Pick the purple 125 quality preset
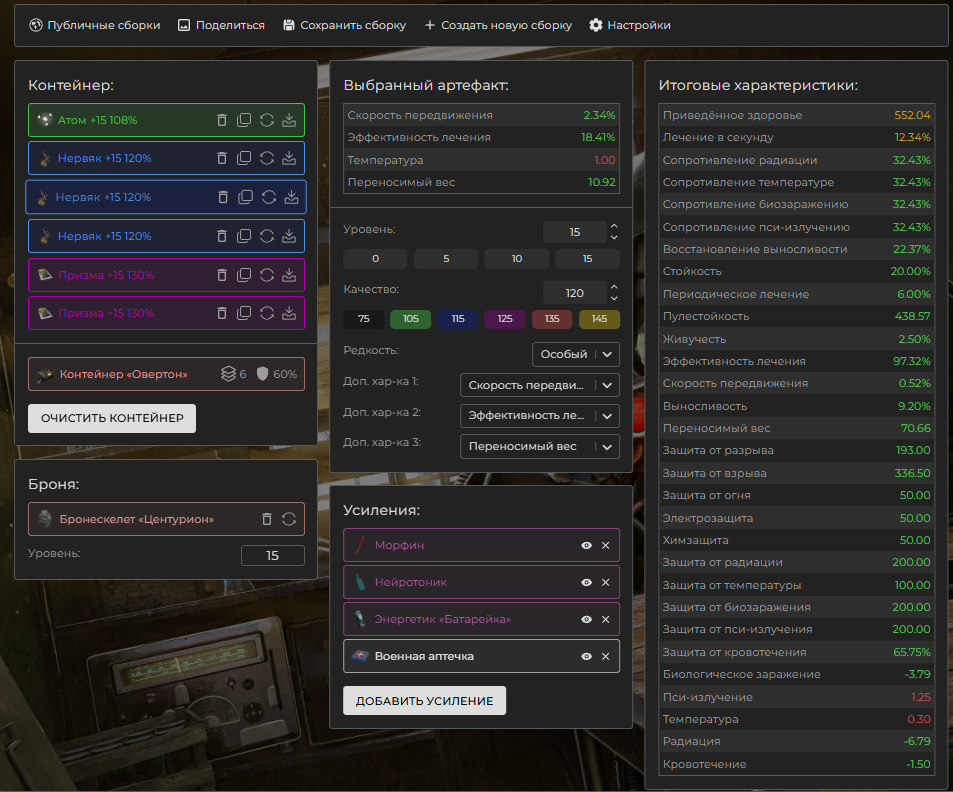953x792 pixels. [x=505, y=319]
